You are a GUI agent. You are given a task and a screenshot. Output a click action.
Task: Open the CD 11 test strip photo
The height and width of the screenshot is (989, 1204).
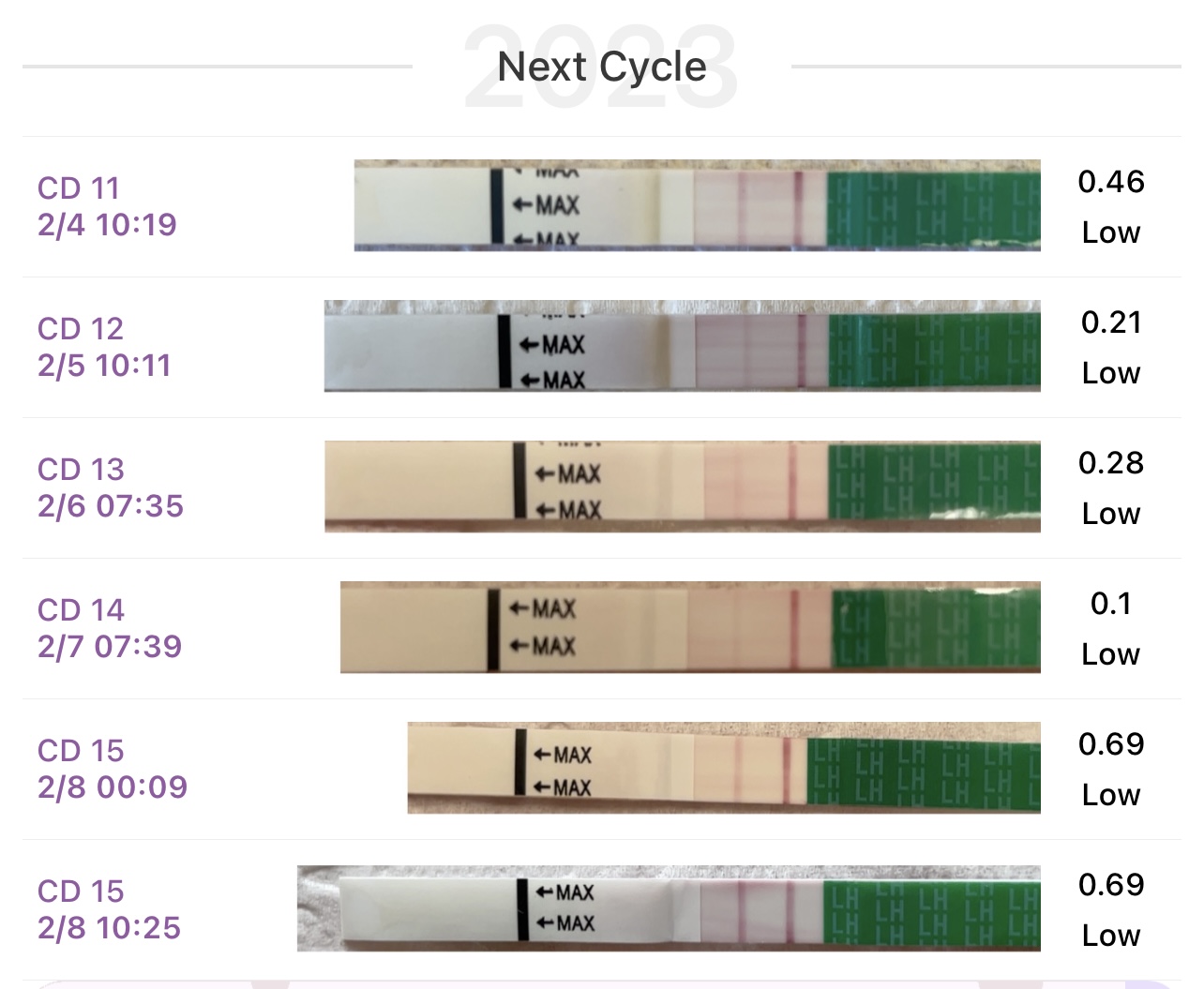coord(697,205)
